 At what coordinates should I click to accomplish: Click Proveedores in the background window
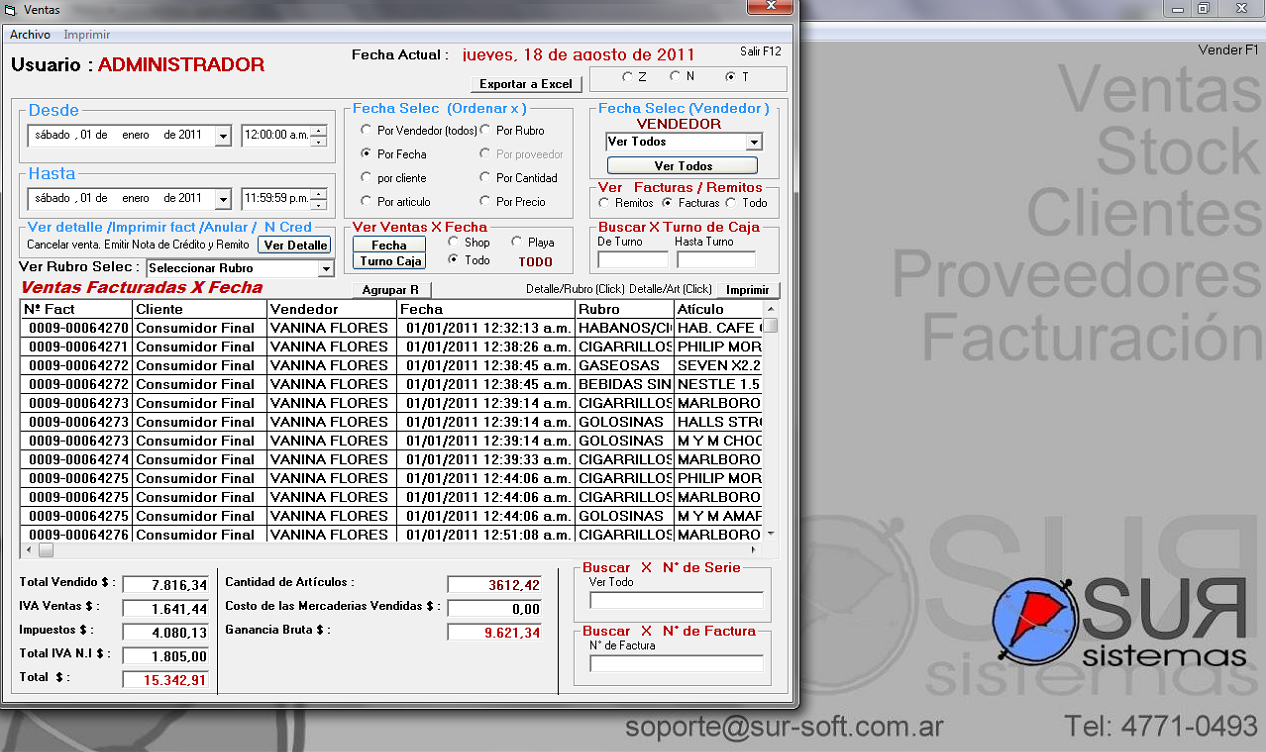click(1076, 274)
